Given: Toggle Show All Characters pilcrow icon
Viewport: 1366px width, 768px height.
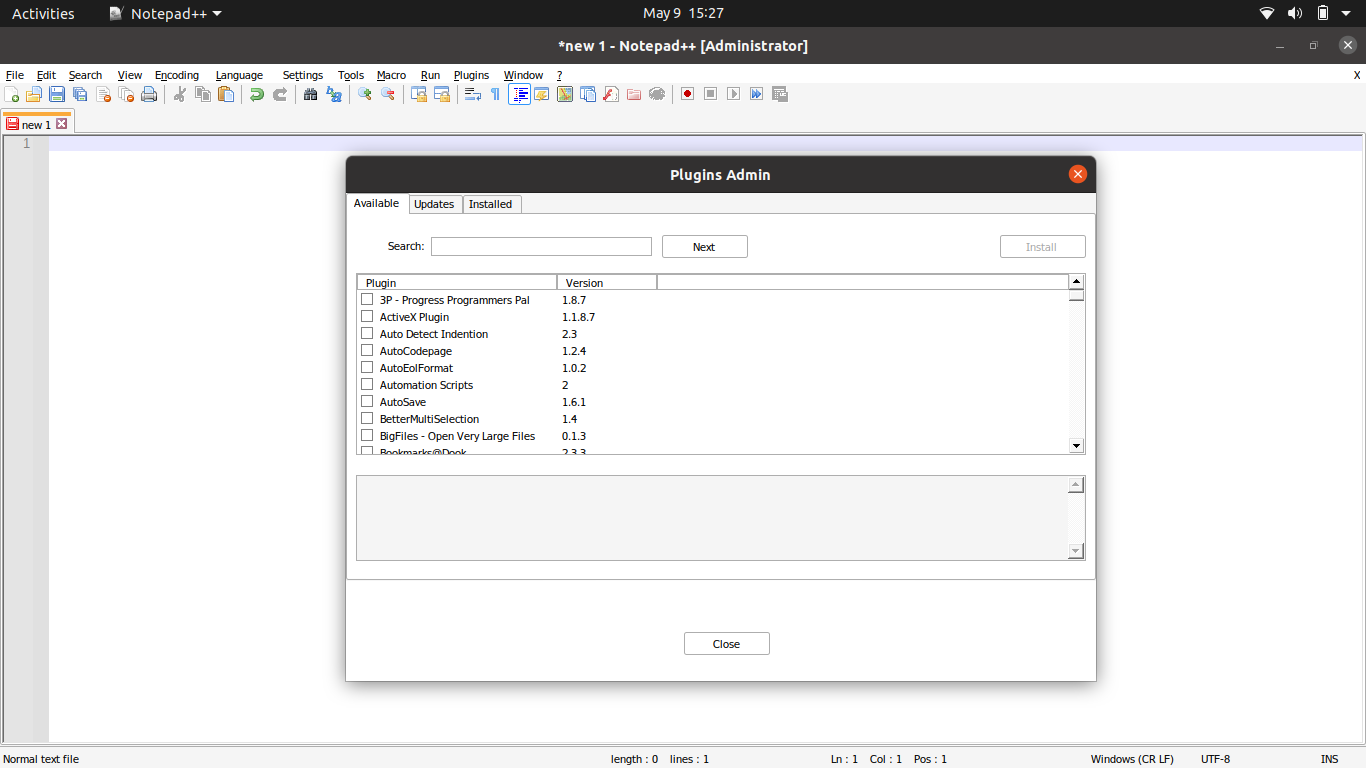Looking at the screenshot, I should click(x=495, y=94).
